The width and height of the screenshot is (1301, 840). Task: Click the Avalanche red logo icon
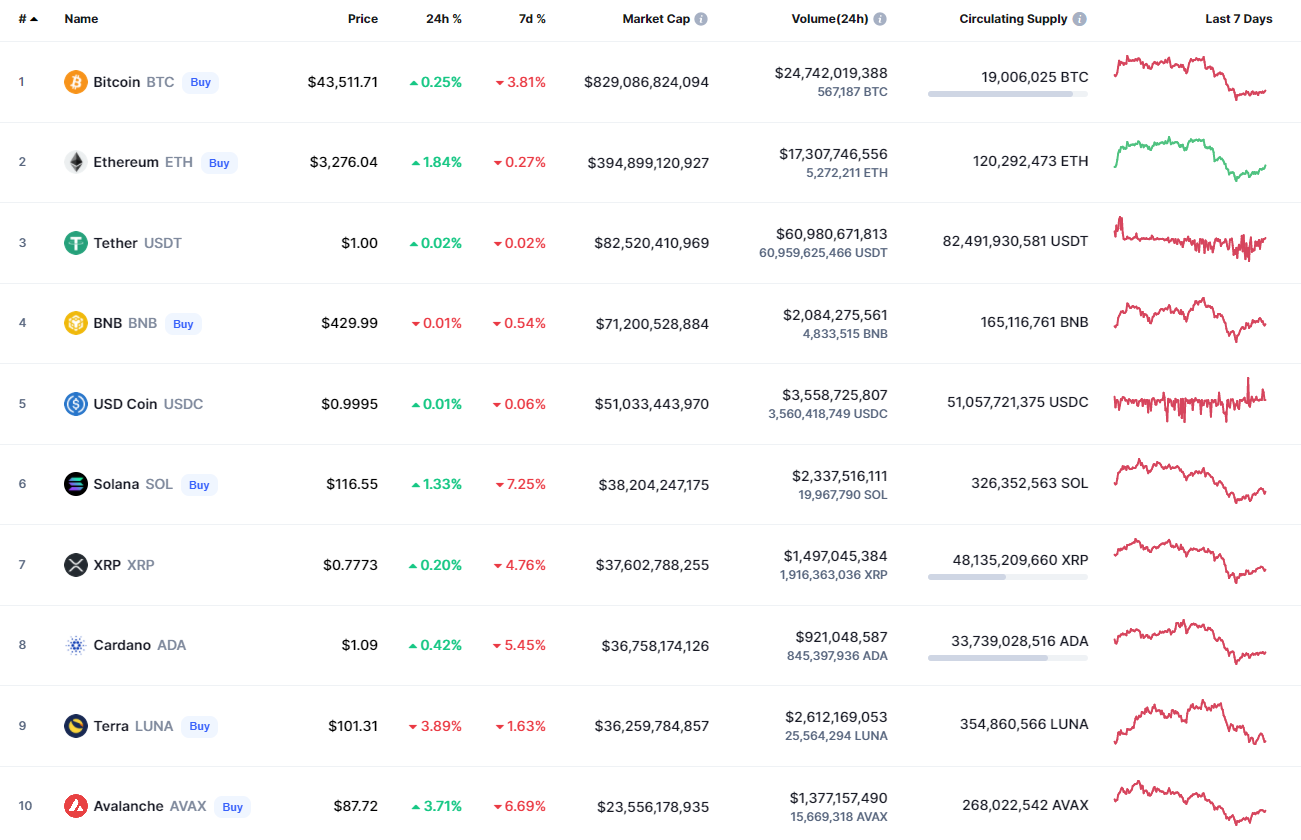pos(76,806)
